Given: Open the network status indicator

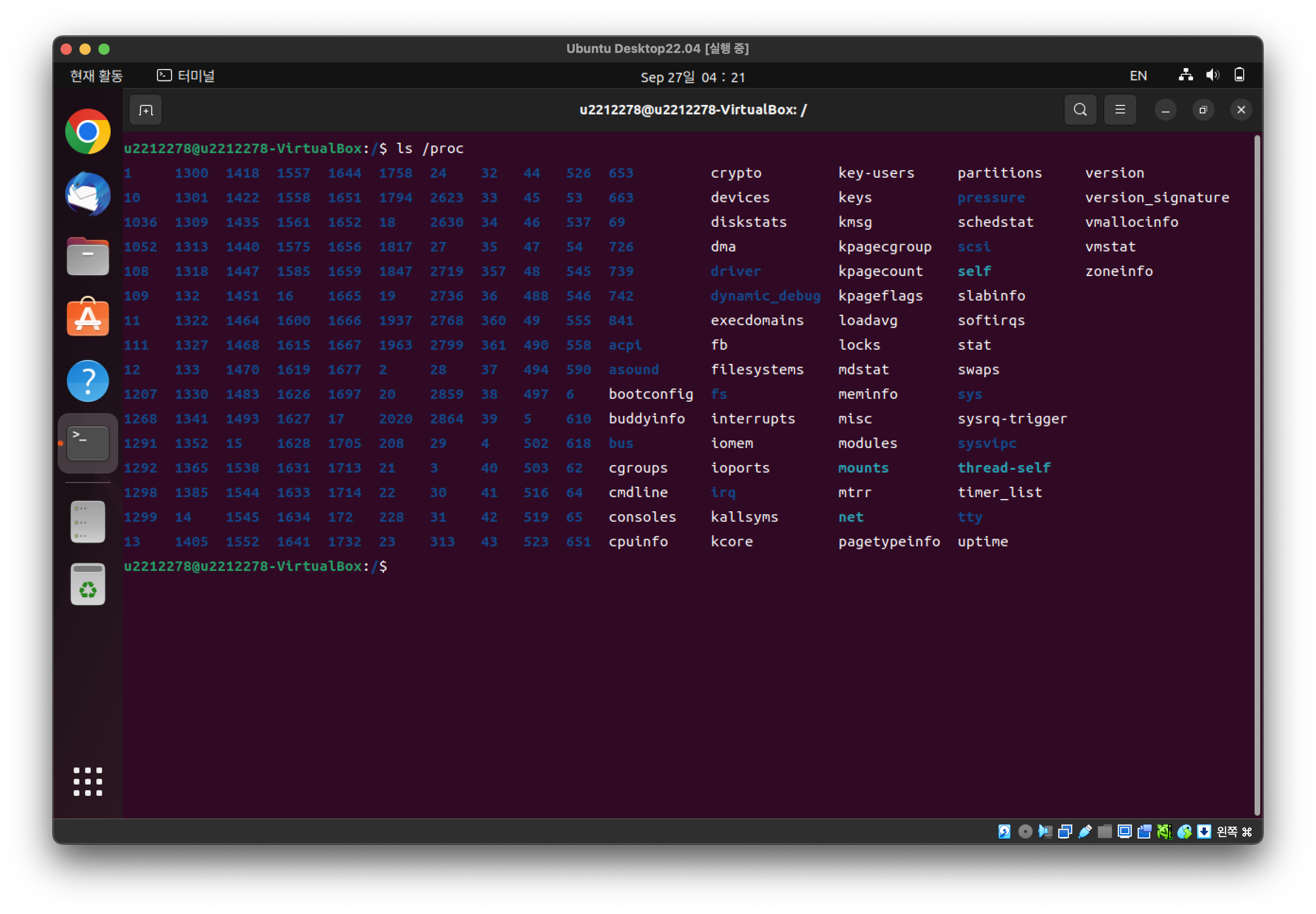Looking at the screenshot, I should [x=1185, y=75].
